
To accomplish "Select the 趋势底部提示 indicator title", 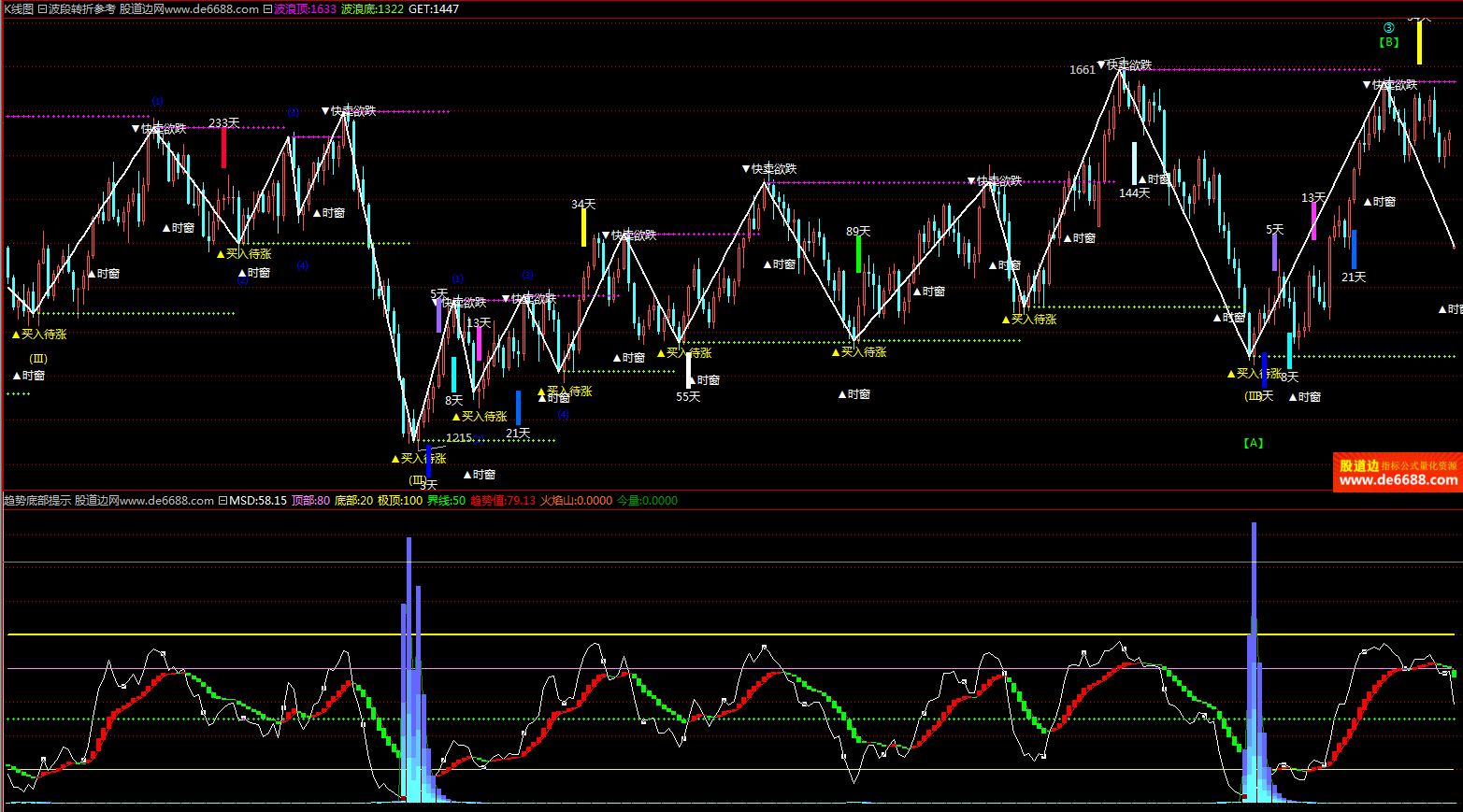I will tap(37, 501).
